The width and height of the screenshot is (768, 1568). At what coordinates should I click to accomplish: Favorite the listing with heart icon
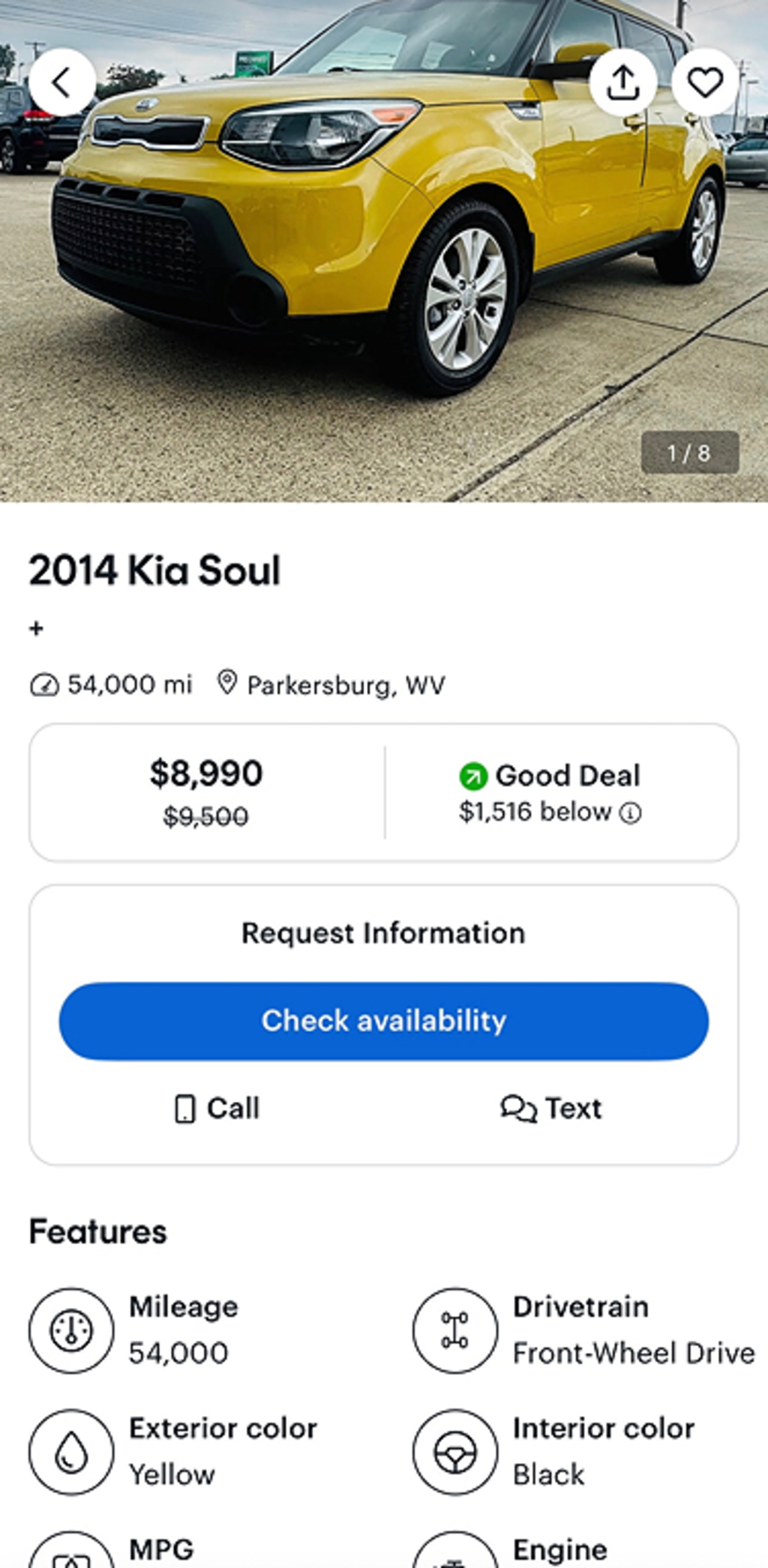click(705, 82)
